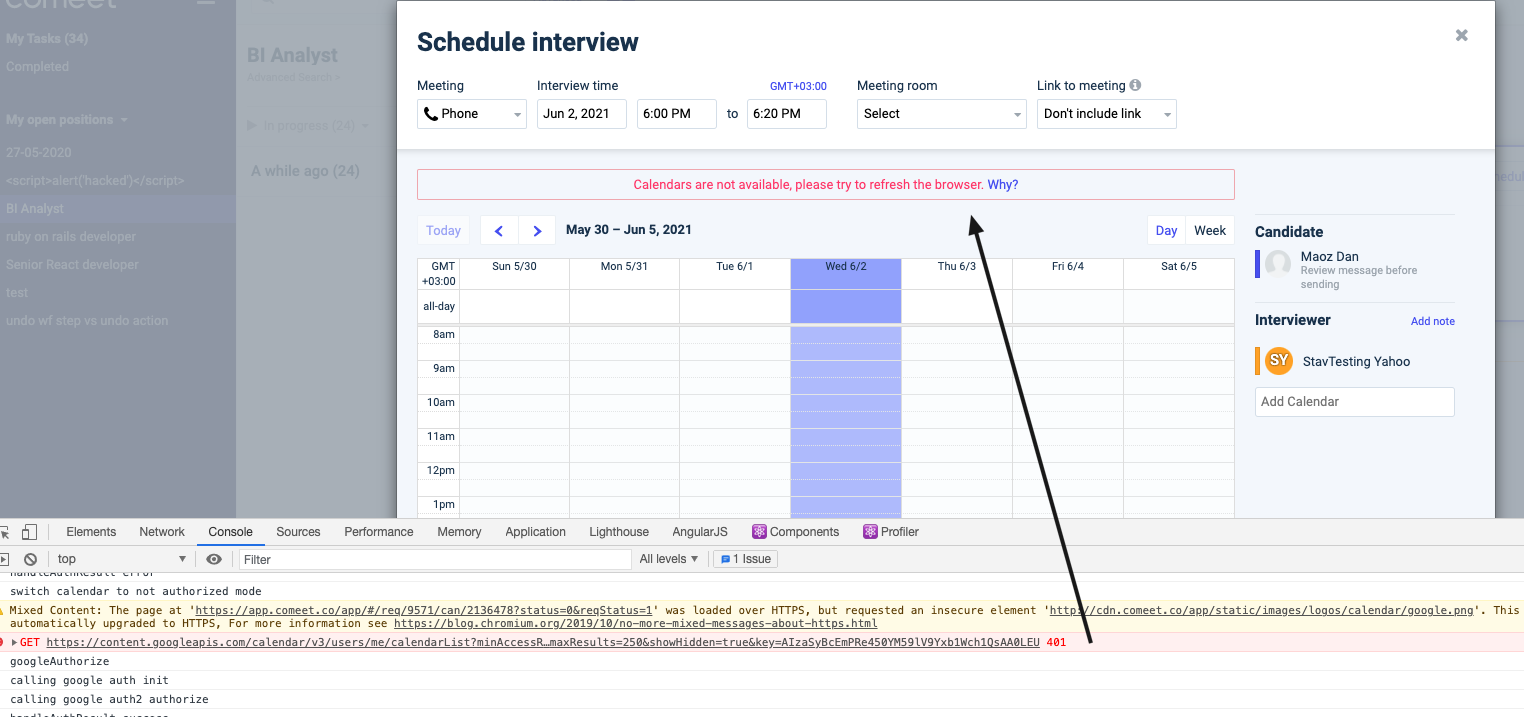Click the eye live expression icon
Image resolution: width=1524 pixels, height=717 pixels.
(x=214, y=559)
